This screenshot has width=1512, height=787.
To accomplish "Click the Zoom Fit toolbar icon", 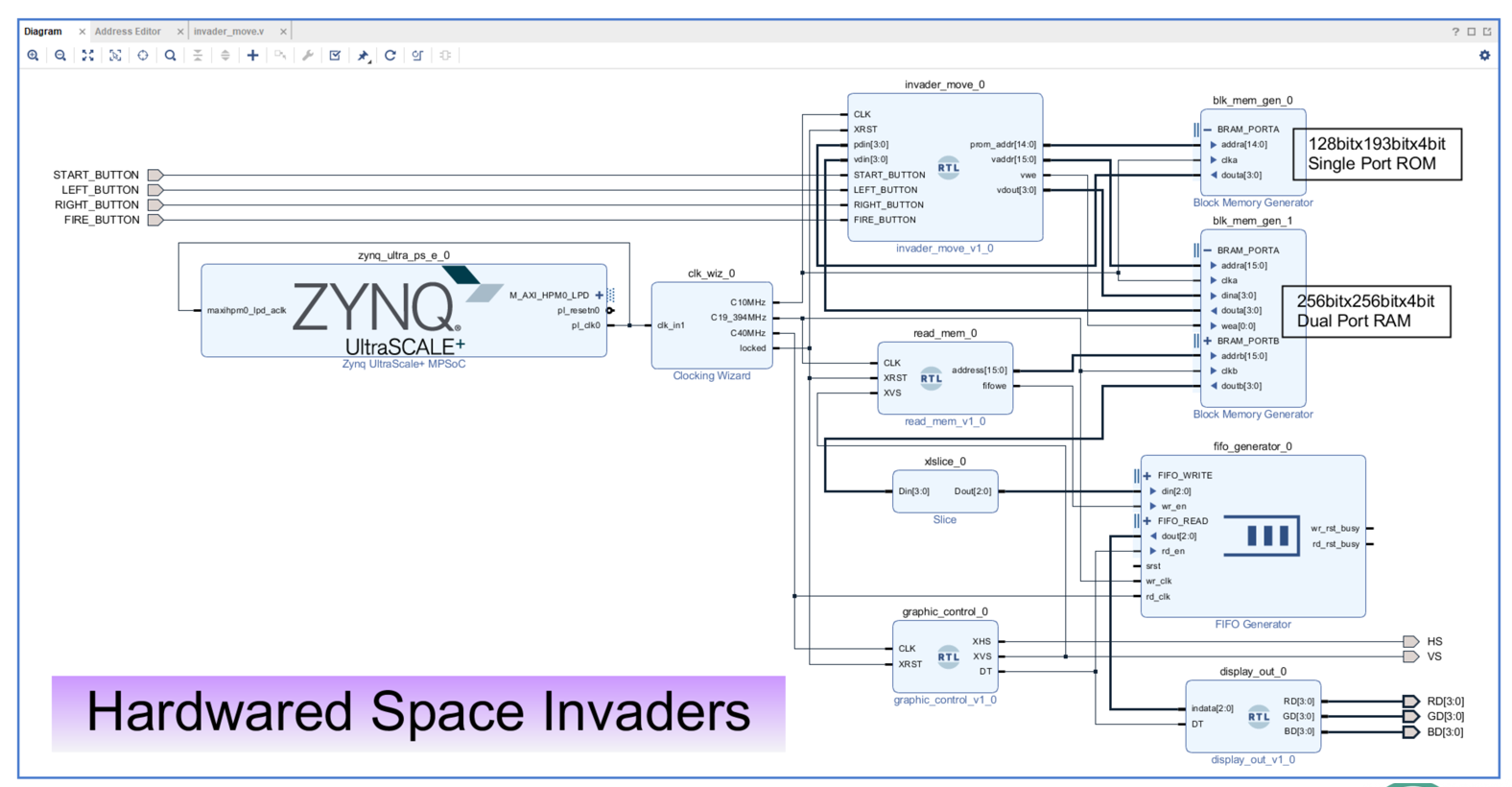I will [88, 56].
